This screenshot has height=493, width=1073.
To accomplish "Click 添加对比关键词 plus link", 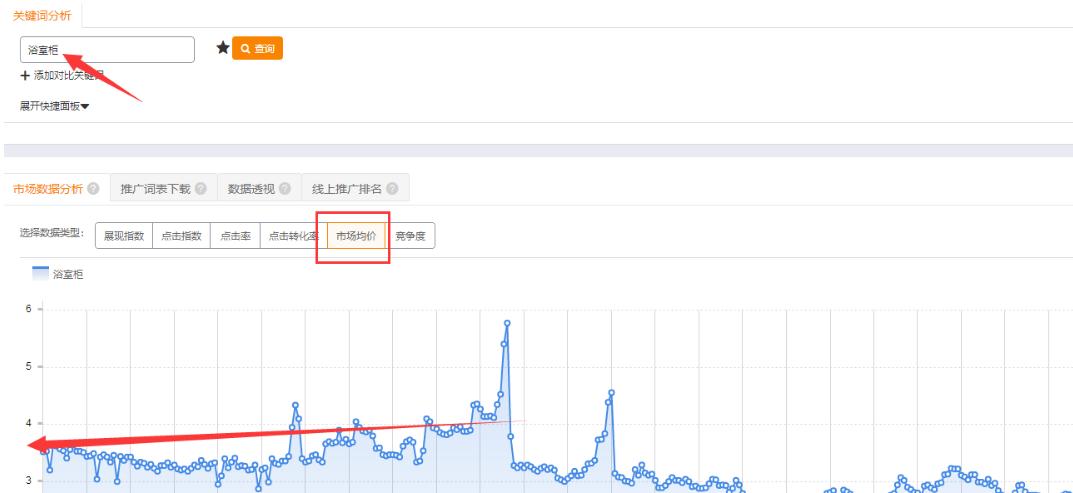I will [62, 75].
